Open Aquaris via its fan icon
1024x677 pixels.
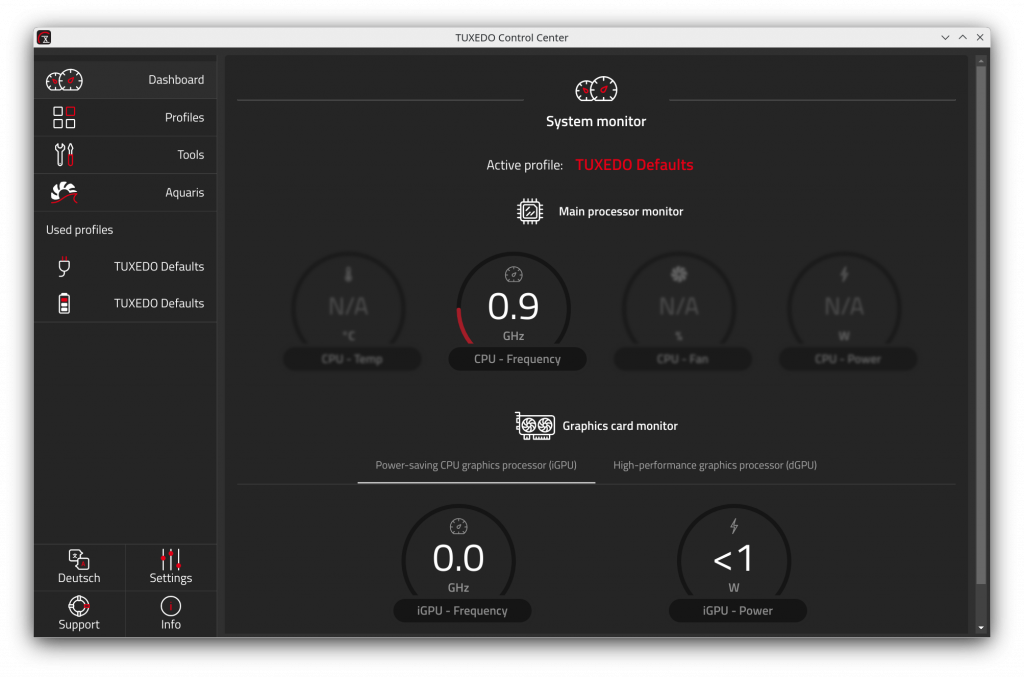tap(64, 192)
